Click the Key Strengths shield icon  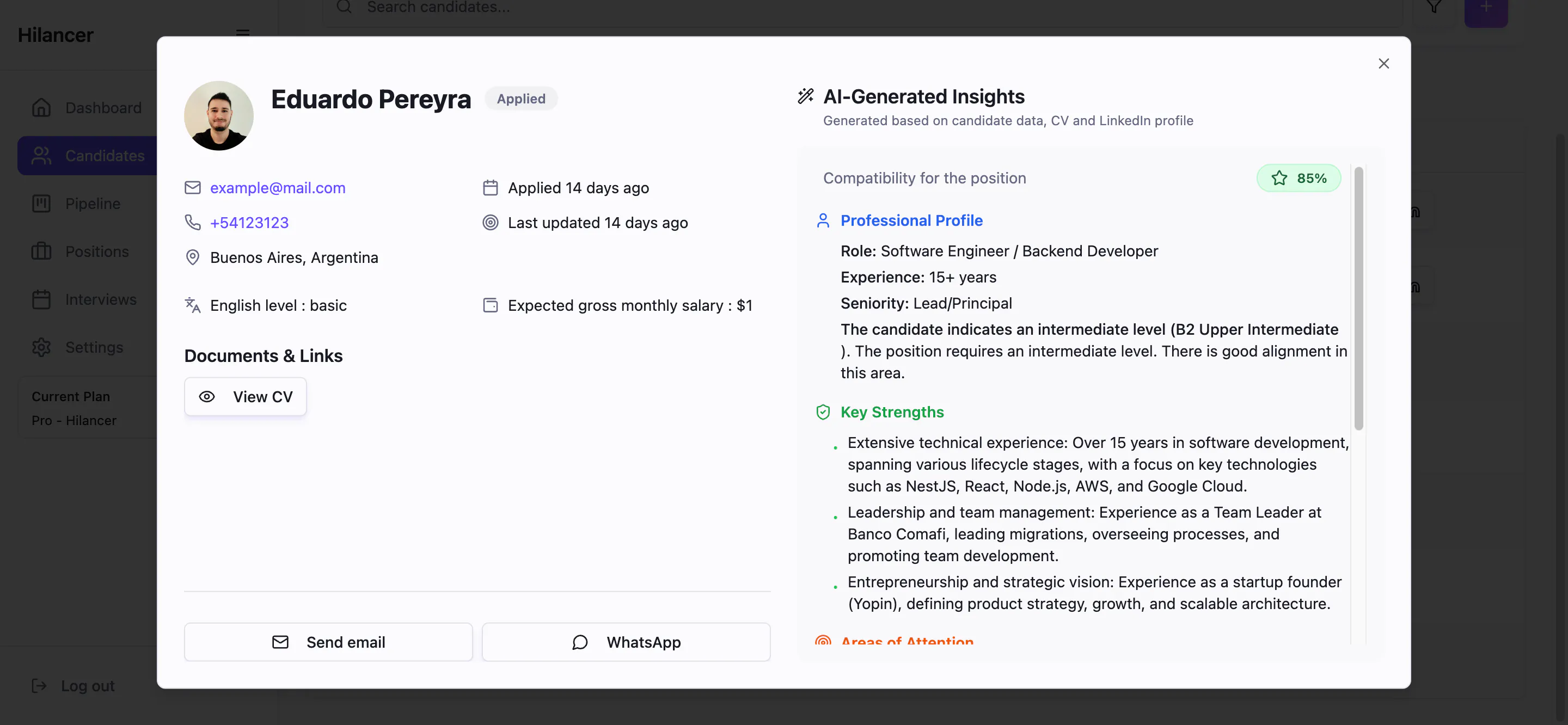823,412
